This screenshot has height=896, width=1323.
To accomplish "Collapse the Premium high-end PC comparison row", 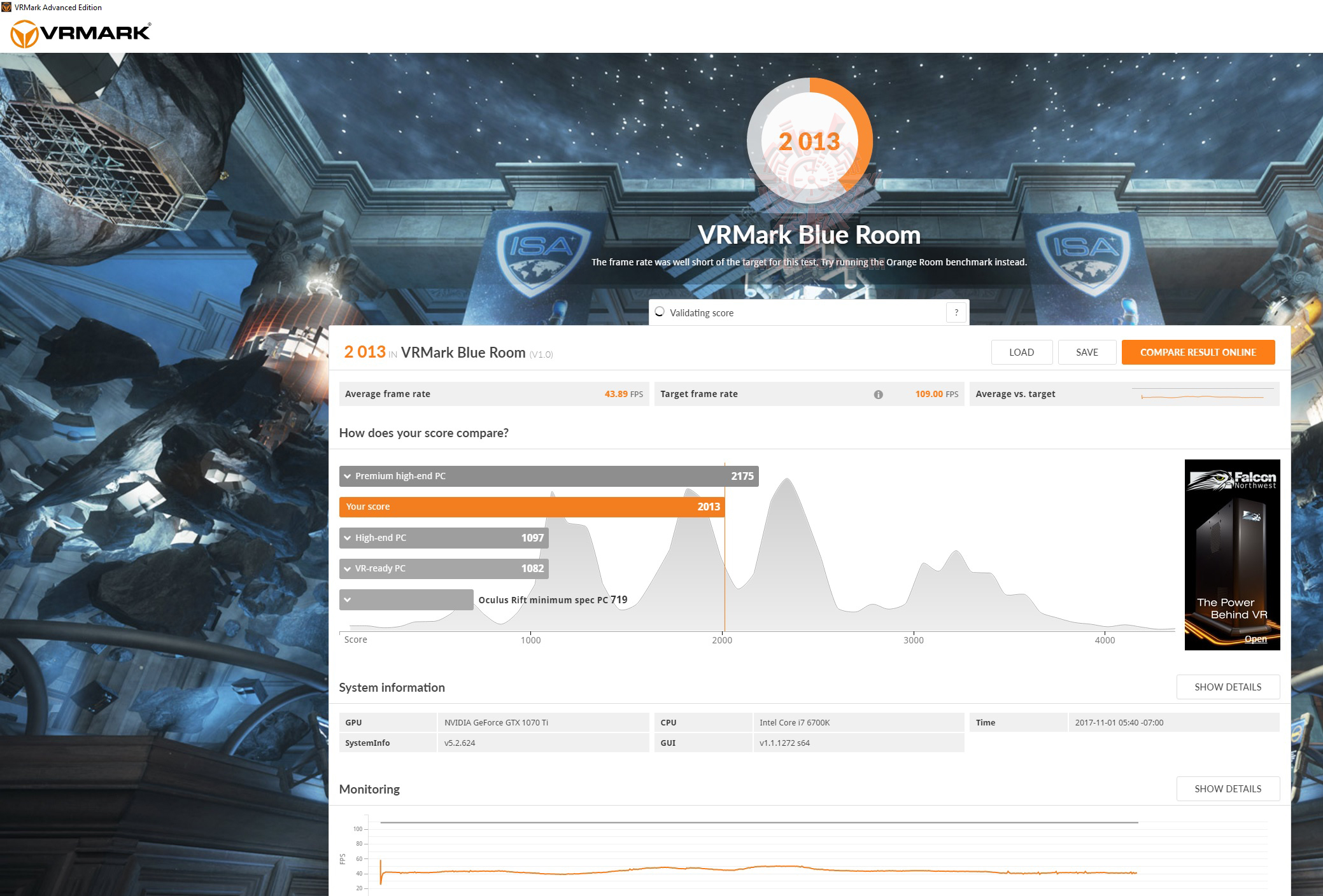I will 348,475.
